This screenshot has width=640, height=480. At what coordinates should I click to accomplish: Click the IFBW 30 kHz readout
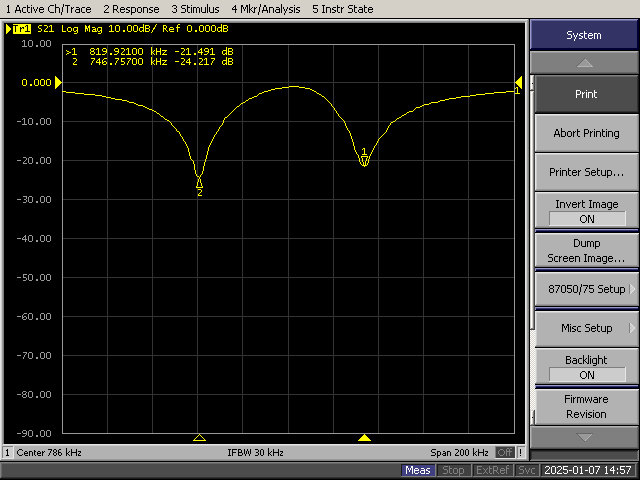coord(256,453)
